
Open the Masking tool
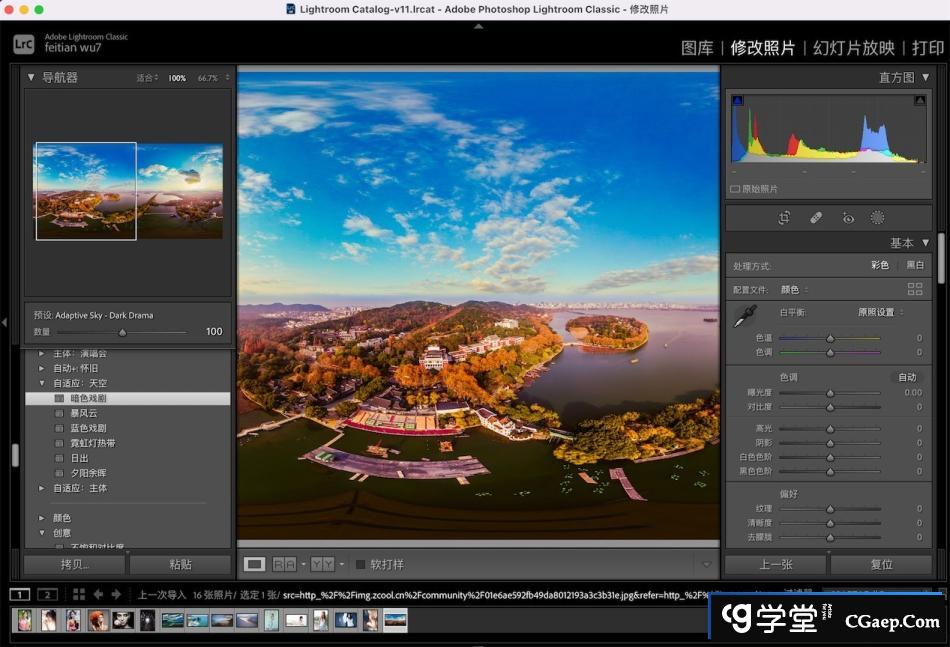[878, 218]
